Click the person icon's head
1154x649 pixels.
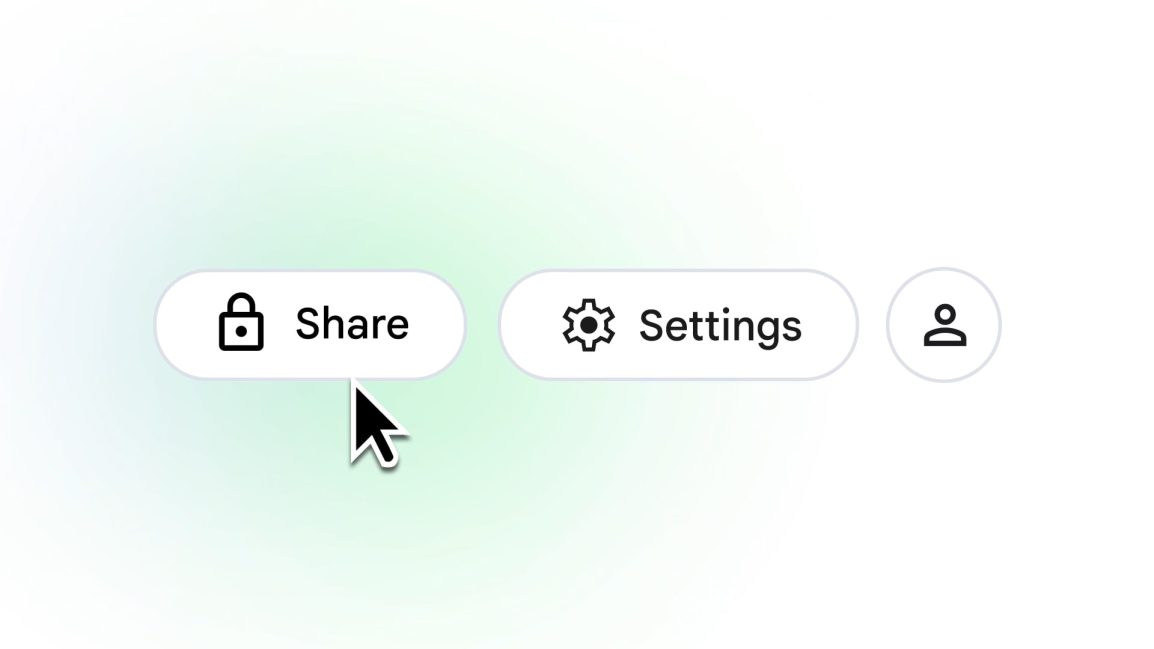point(945,314)
